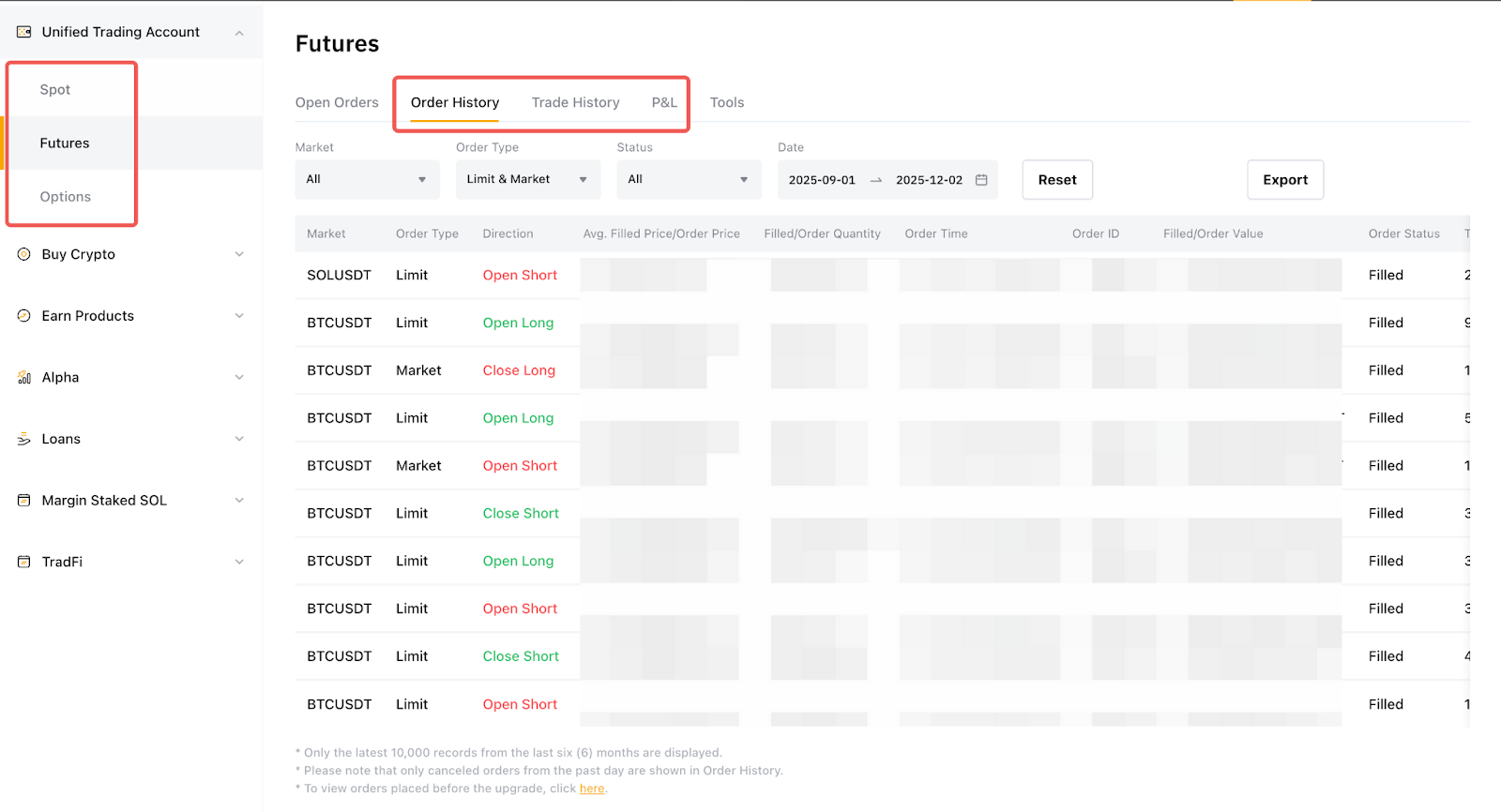Click the TradFi sidebar icon

pyautogui.click(x=24, y=562)
